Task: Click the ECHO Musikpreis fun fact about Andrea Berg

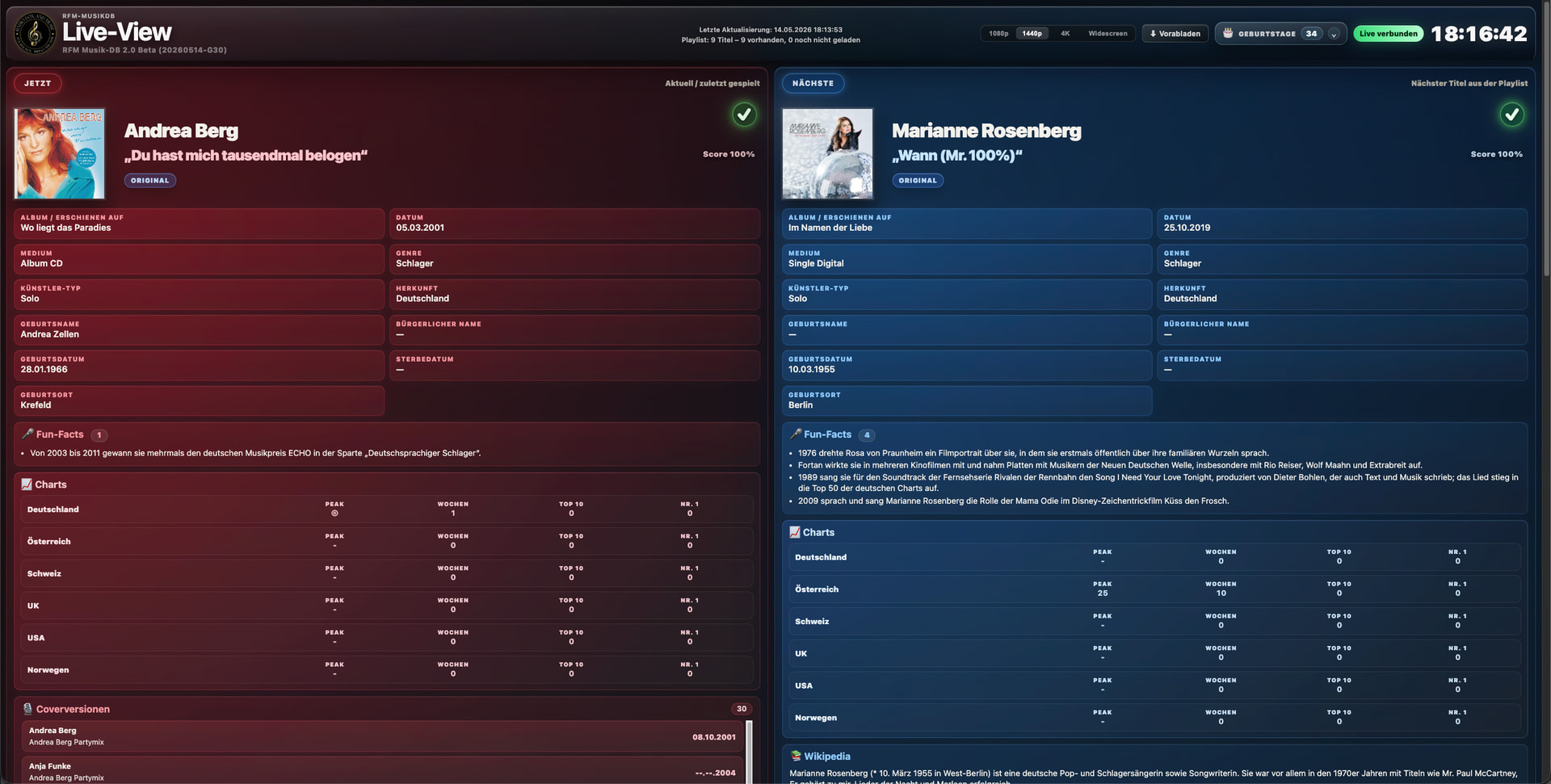Action: [x=255, y=453]
